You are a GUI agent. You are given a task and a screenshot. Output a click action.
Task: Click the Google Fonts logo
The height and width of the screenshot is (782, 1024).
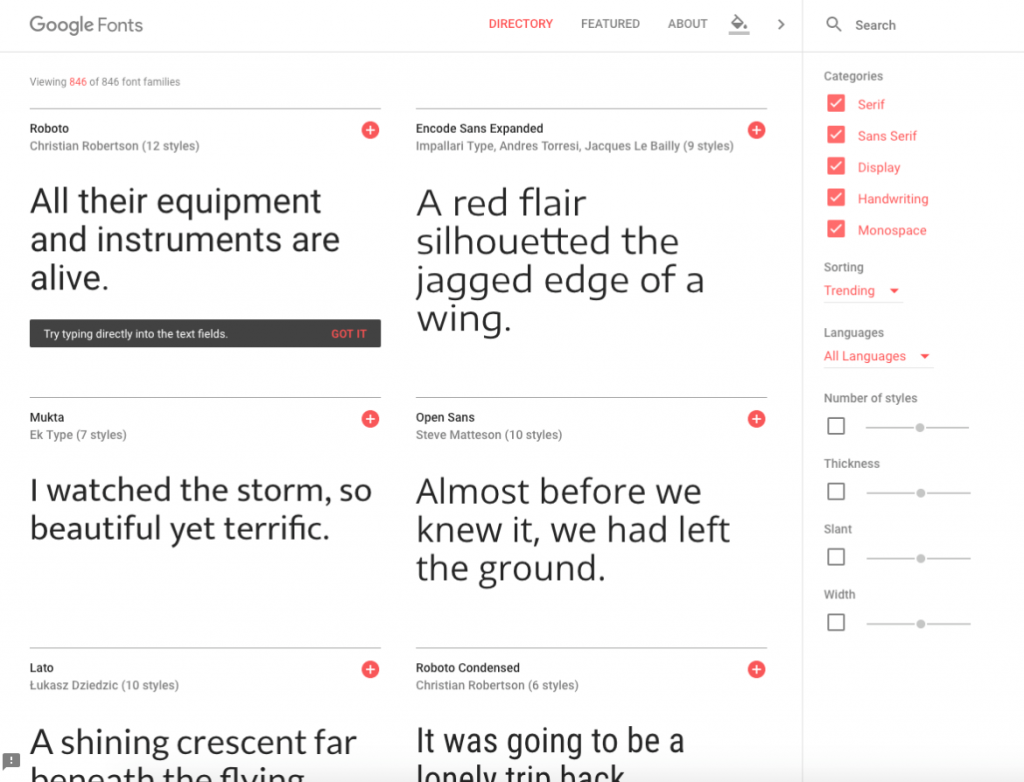(86, 25)
